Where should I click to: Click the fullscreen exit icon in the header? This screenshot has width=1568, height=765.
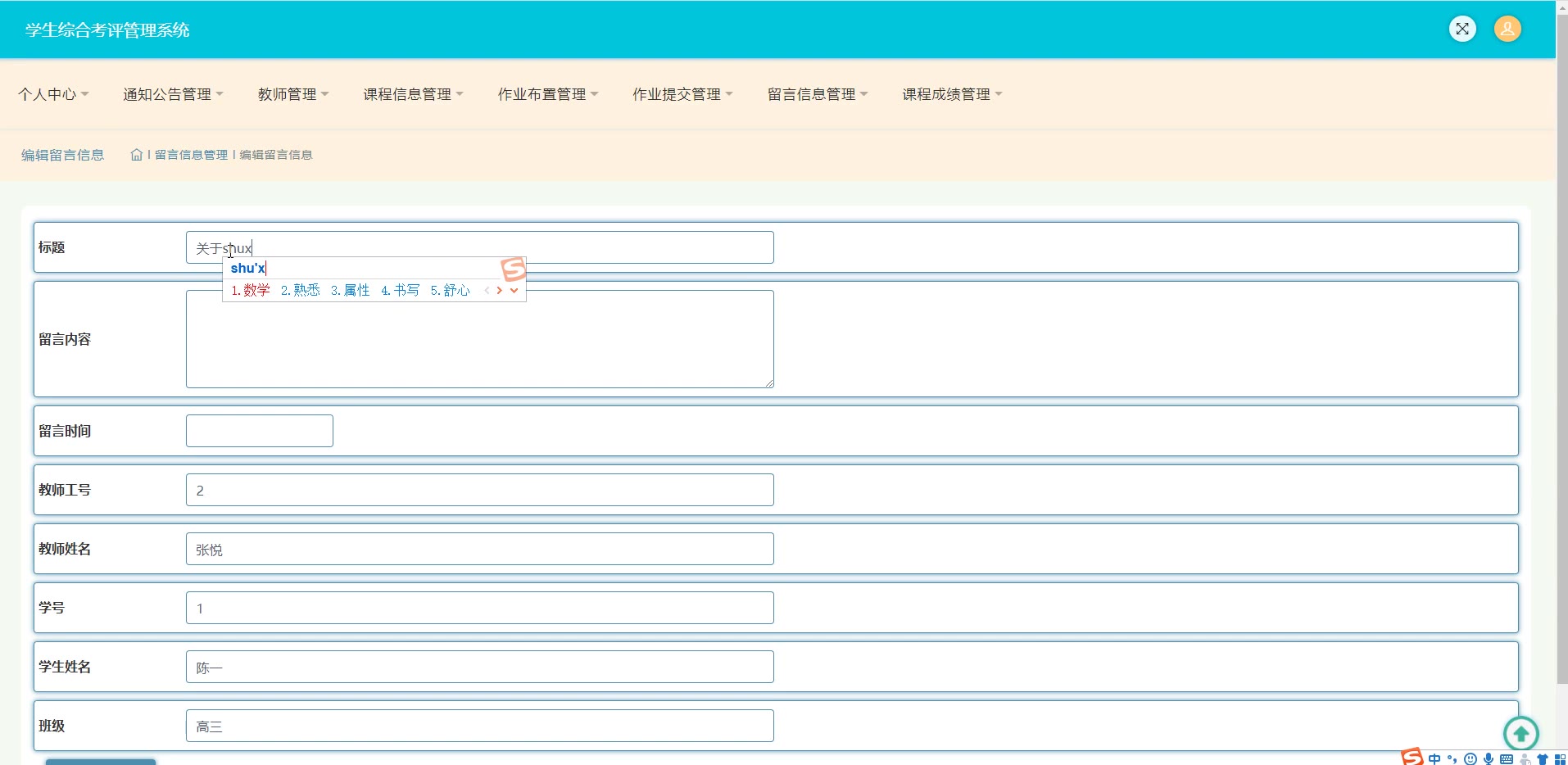point(1462,29)
